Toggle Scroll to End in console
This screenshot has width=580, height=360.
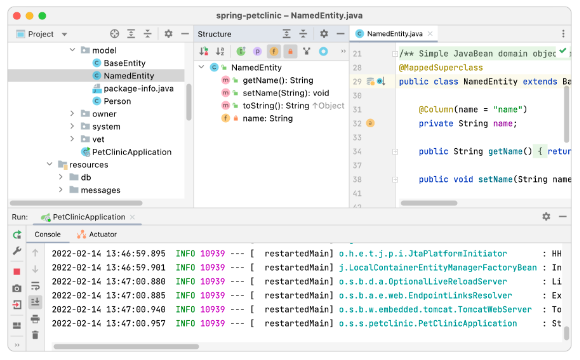pos(35,302)
